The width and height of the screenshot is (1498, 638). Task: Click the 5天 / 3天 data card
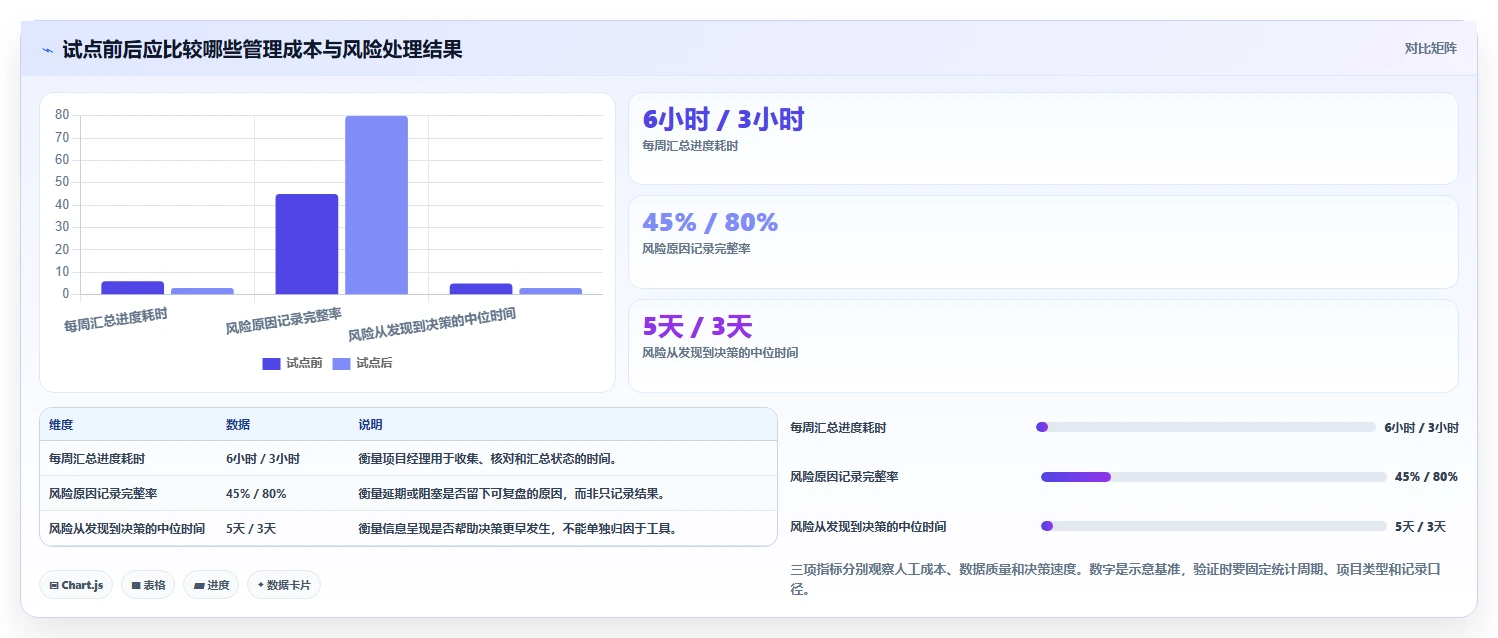tap(1043, 346)
